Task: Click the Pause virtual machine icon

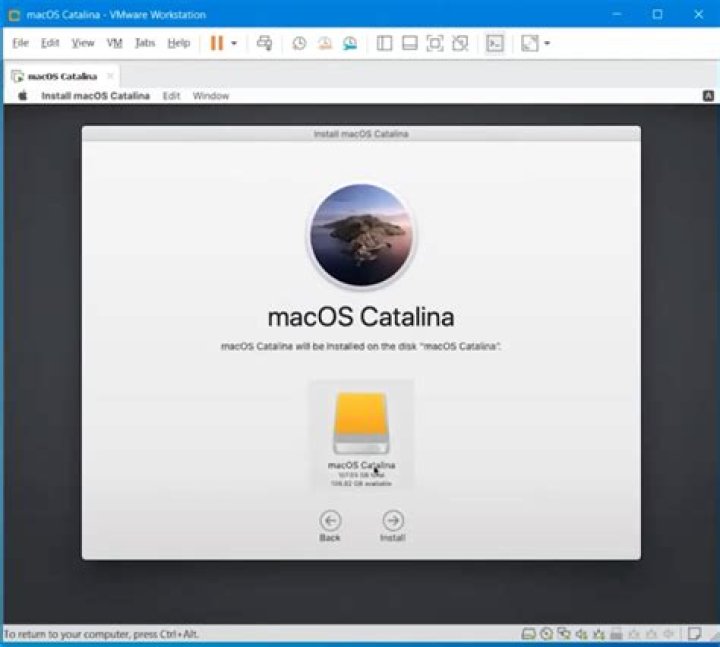Action: (x=216, y=43)
